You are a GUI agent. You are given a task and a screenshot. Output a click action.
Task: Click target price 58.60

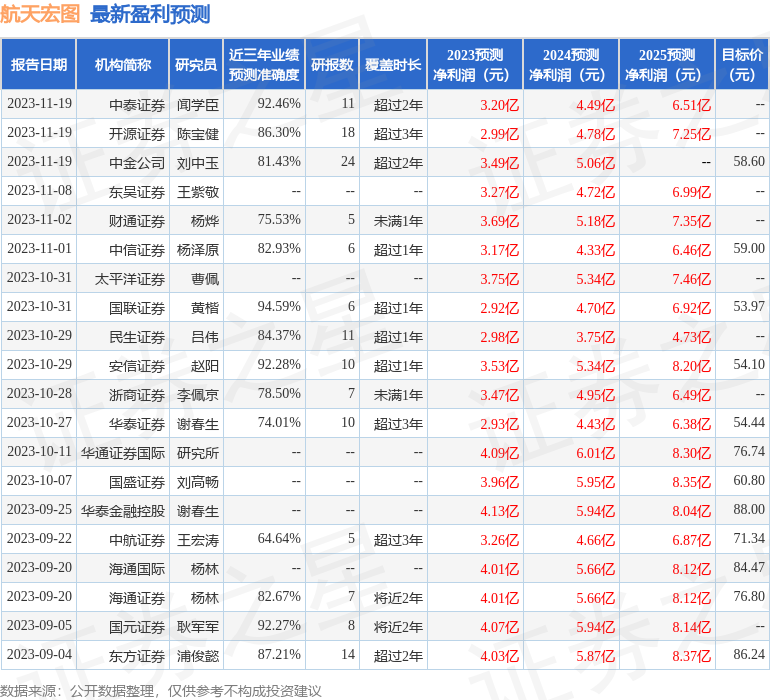(x=749, y=161)
